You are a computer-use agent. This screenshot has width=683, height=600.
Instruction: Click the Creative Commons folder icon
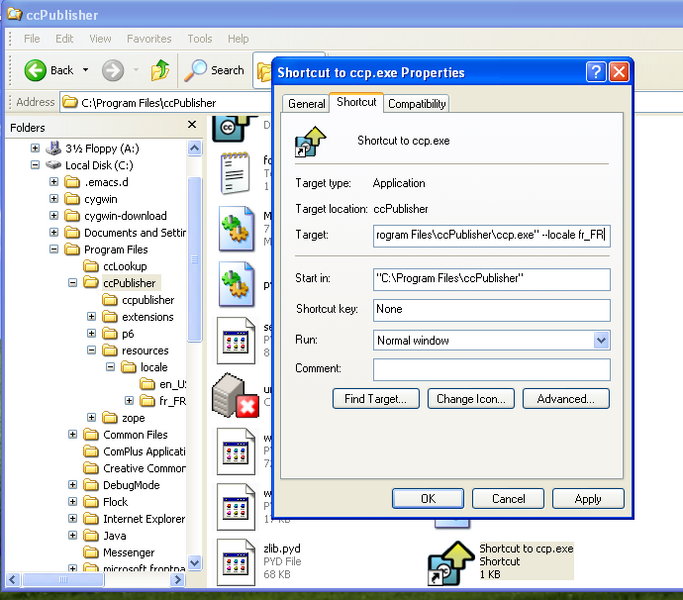(91, 468)
